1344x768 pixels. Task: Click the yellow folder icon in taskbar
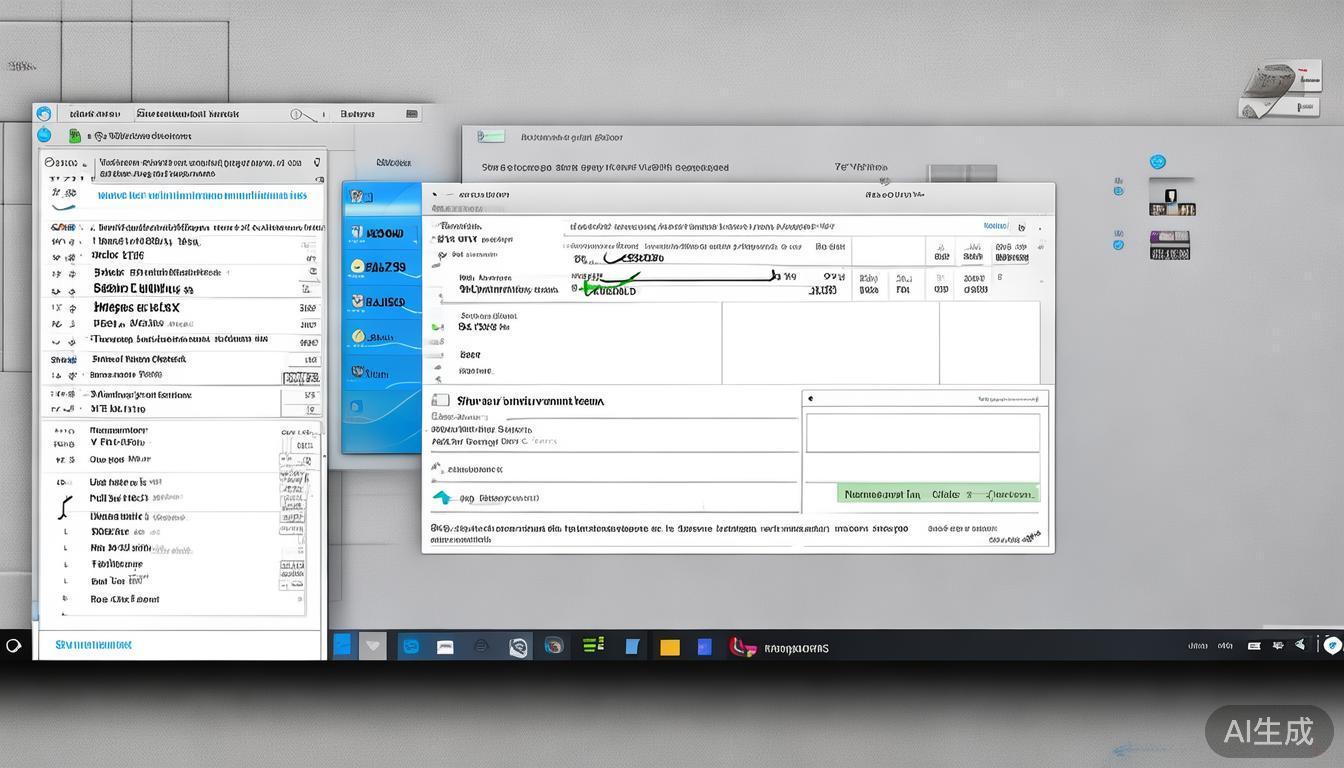coord(670,647)
